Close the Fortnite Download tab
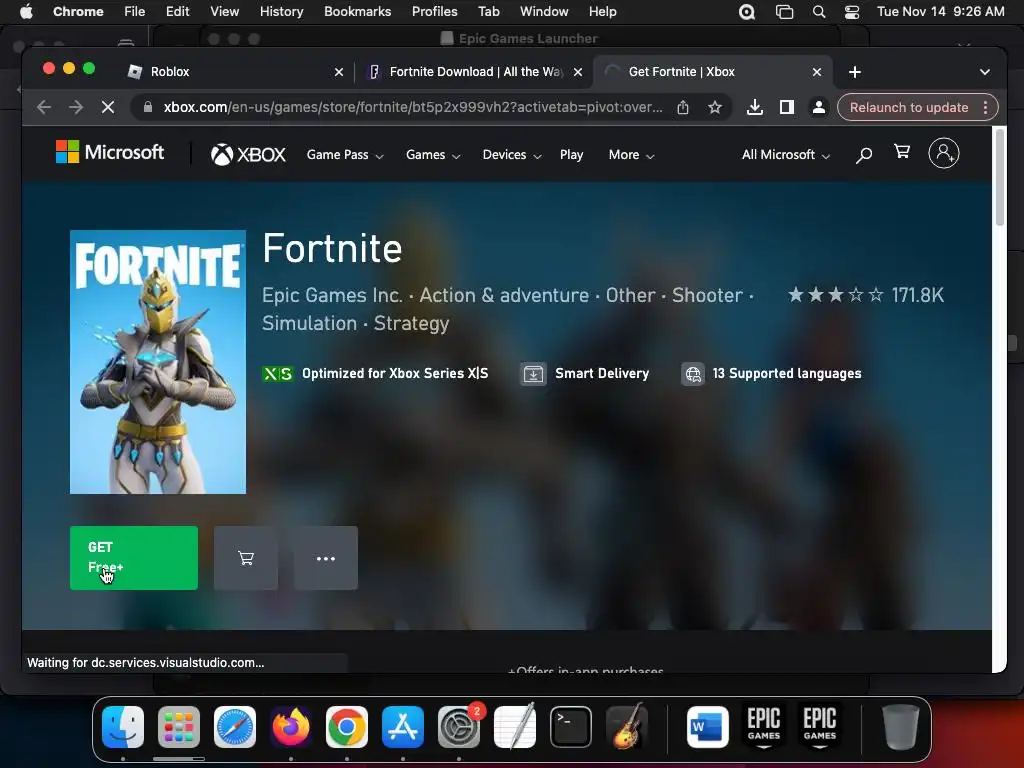 click(578, 72)
